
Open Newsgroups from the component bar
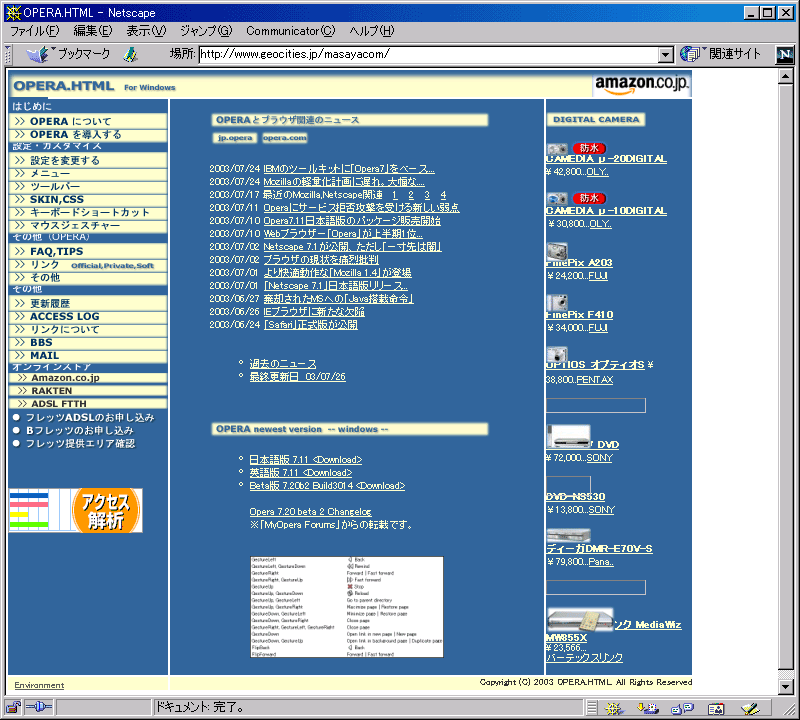click(682, 708)
